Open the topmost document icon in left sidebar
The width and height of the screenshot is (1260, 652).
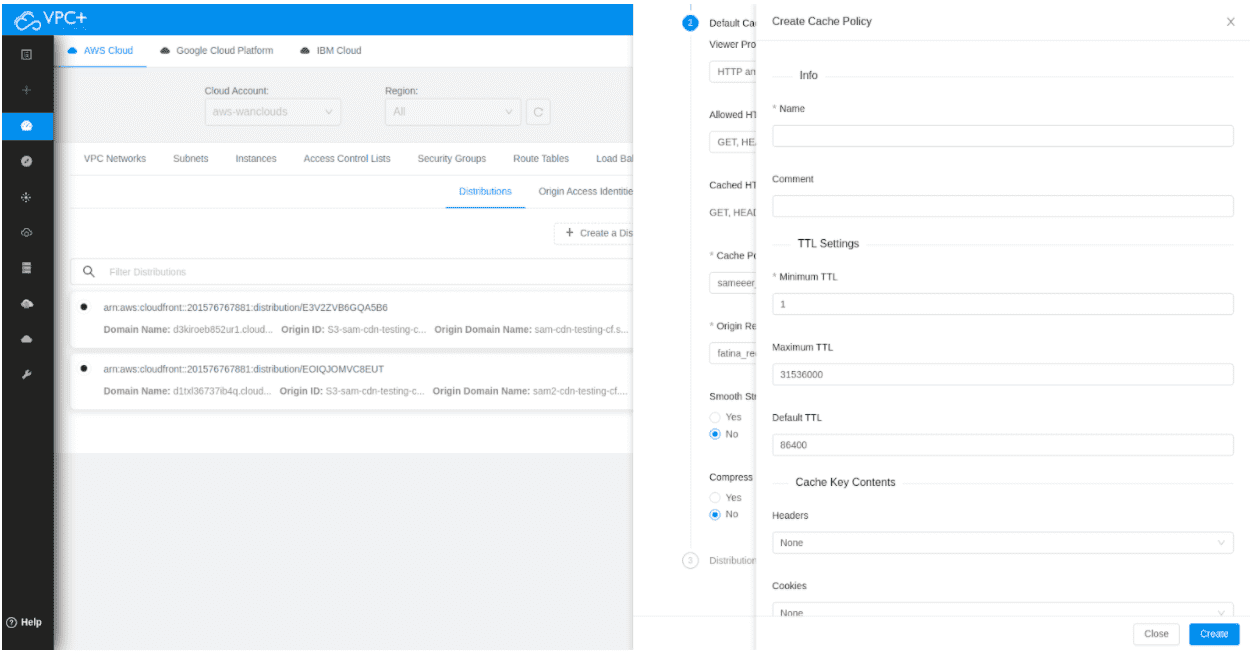tap(27, 53)
